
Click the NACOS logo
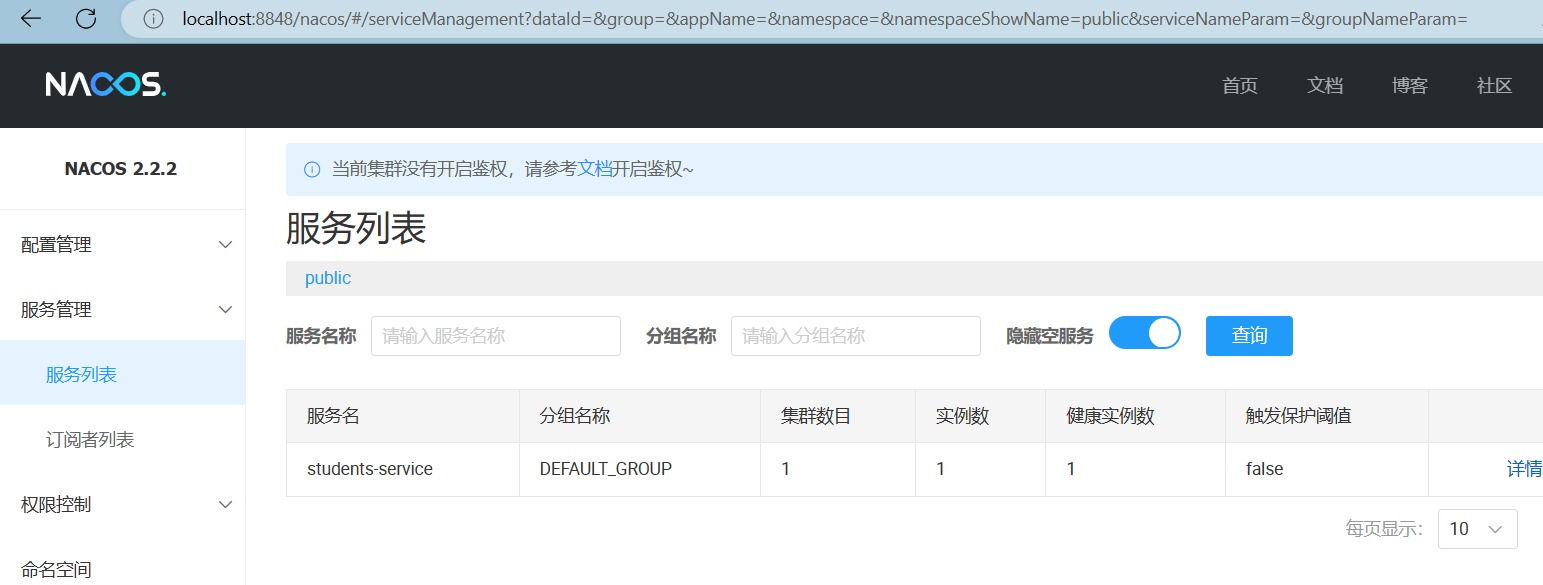tap(103, 85)
